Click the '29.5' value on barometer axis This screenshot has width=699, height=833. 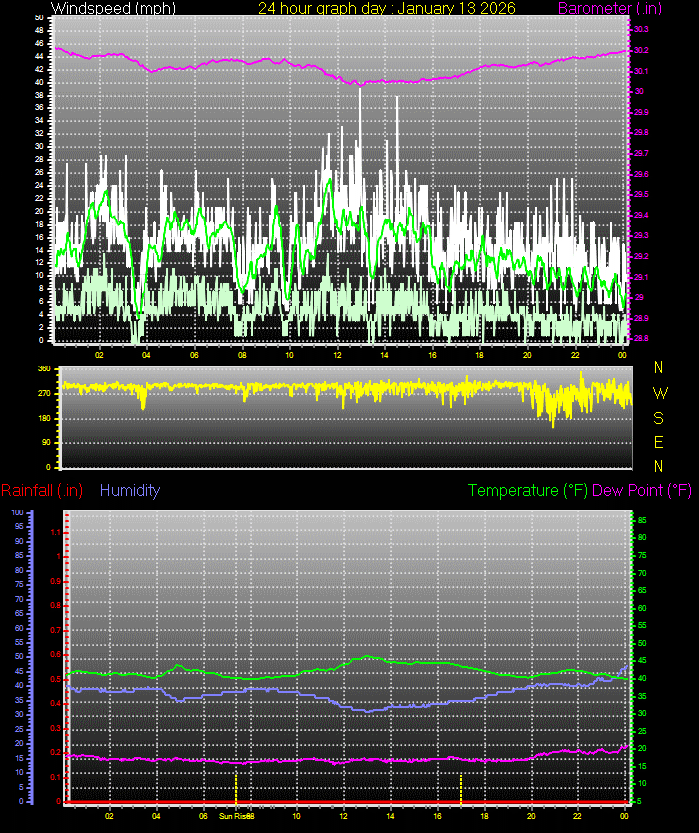coord(641,194)
